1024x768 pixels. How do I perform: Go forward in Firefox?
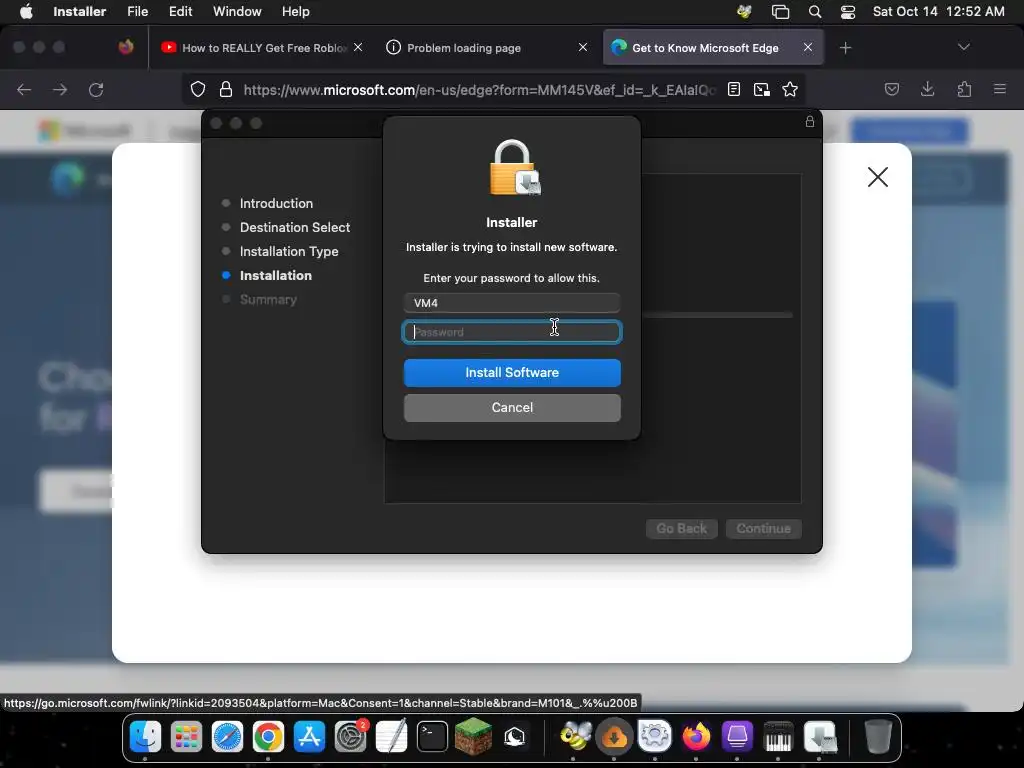pyautogui.click(x=60, y=89)
